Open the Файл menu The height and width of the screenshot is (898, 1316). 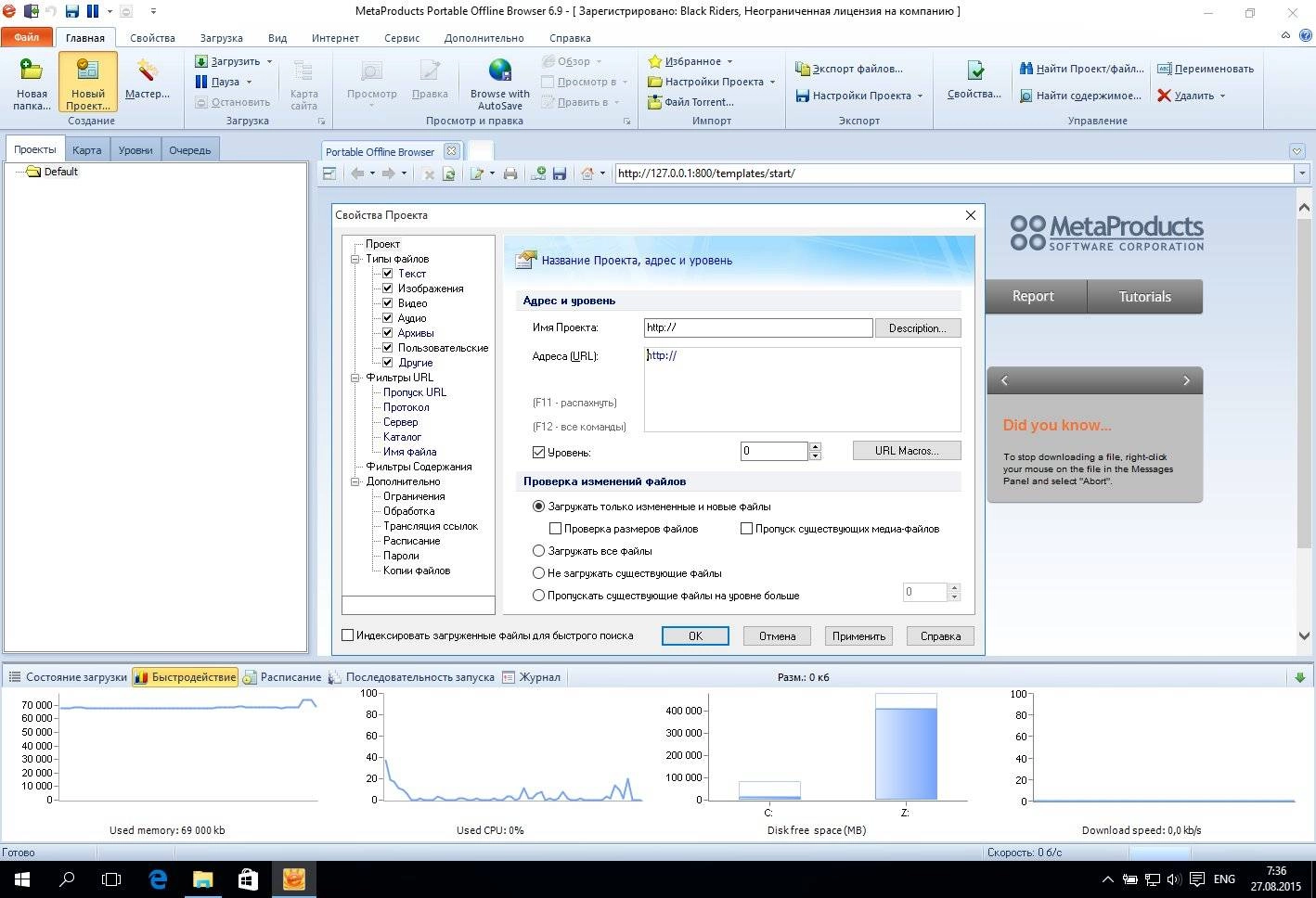coord(26,38)
